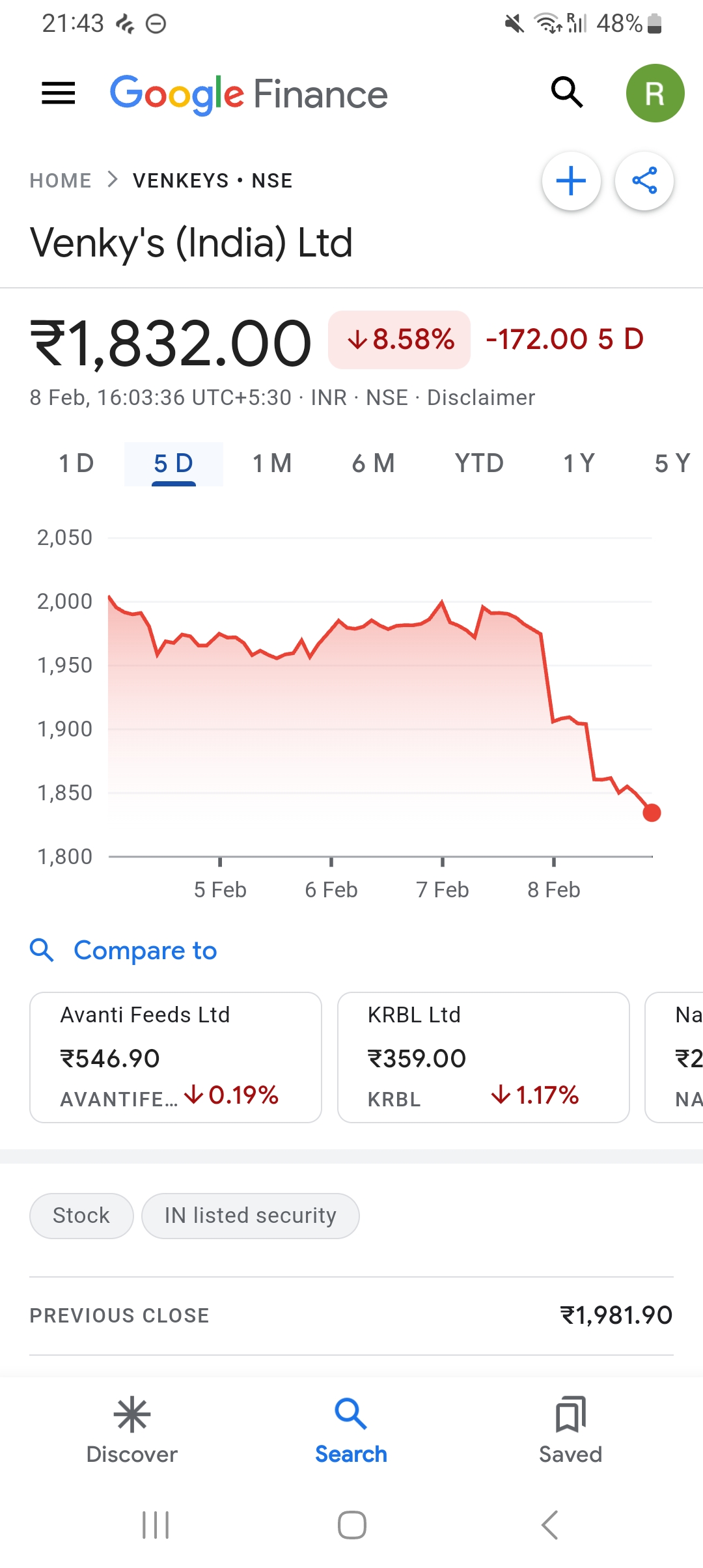The width and height of the screenshot is (703, 1568).
Task: Tap the IN listed security chip
Action: tap(251, 1216)
